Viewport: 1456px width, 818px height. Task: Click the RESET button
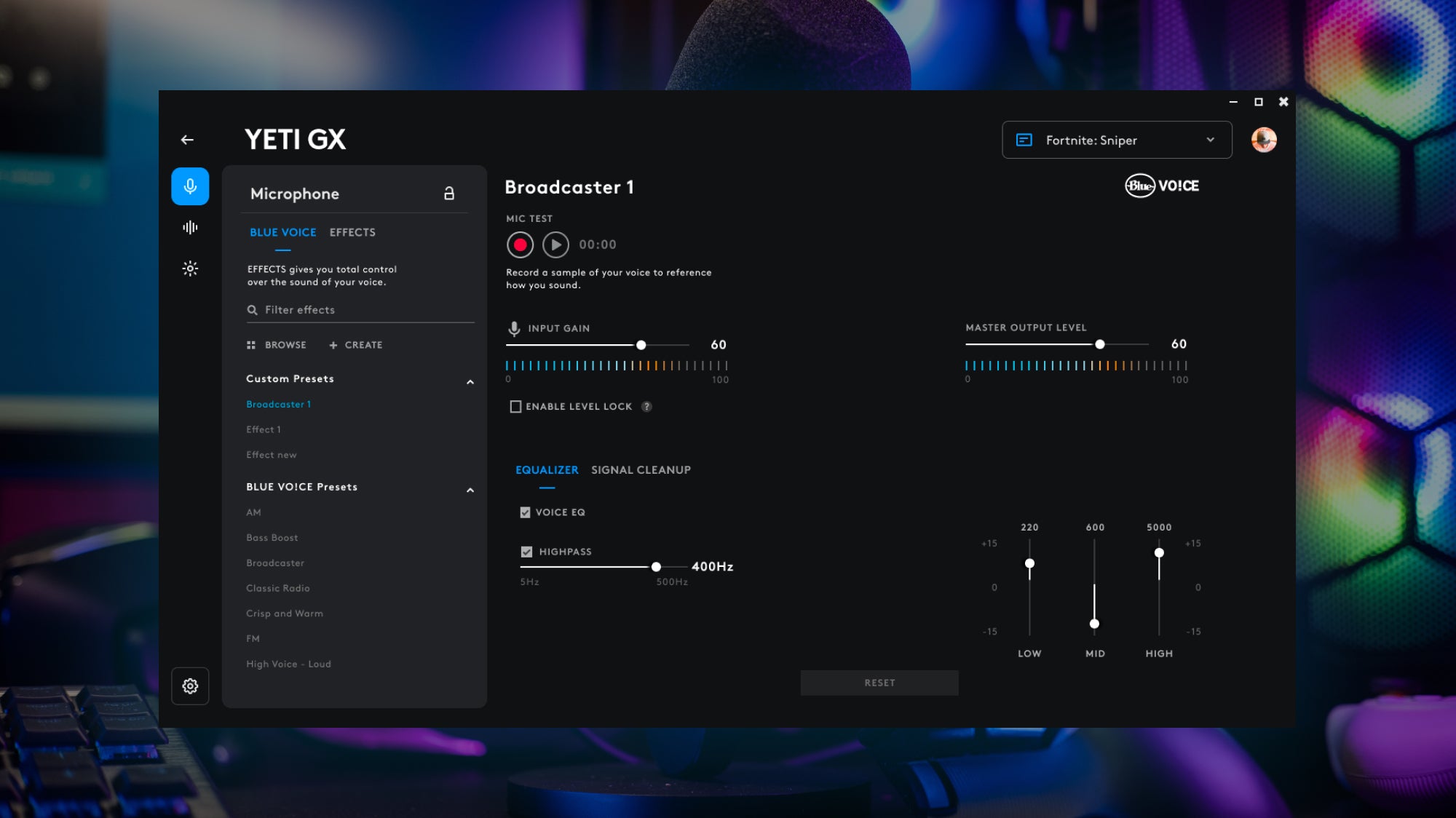pyautogui.click(x=879, y=683)
